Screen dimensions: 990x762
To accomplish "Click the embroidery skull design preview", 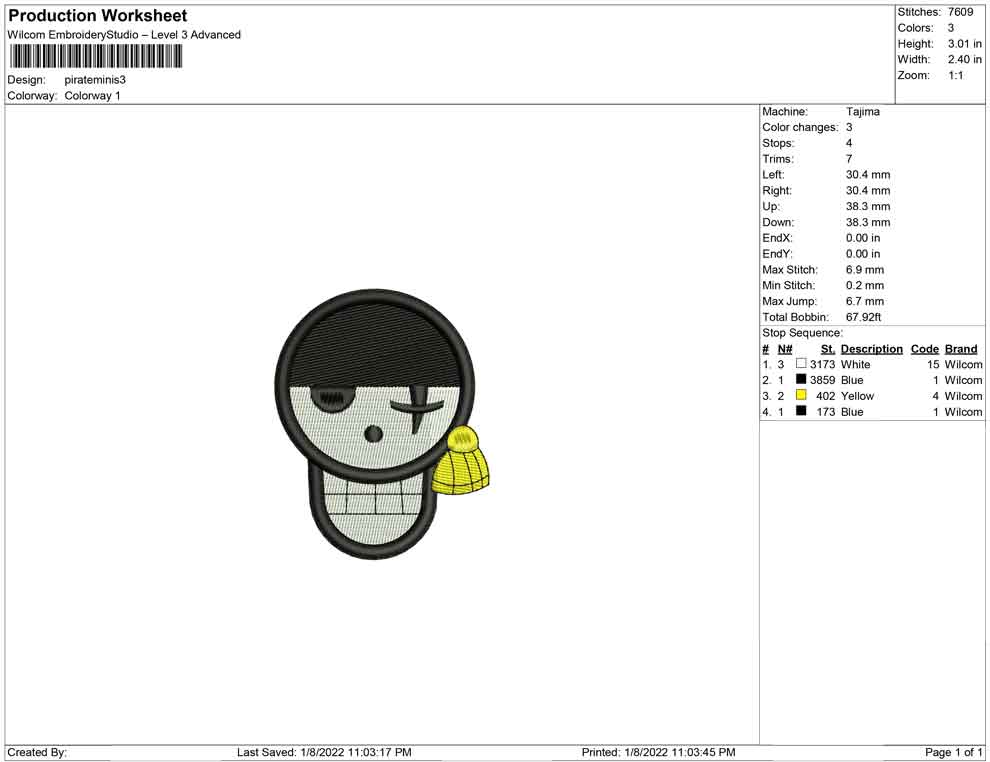I will (x=382, y=424).
